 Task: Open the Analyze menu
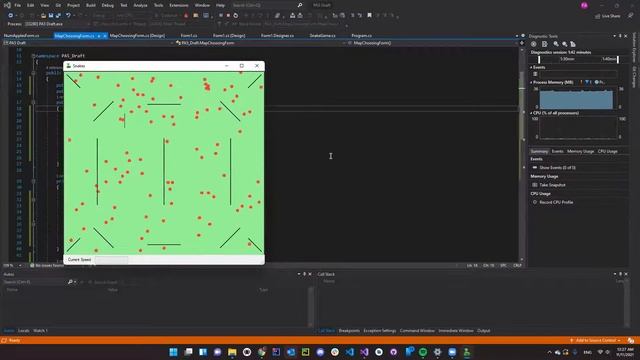coord(140,5)
